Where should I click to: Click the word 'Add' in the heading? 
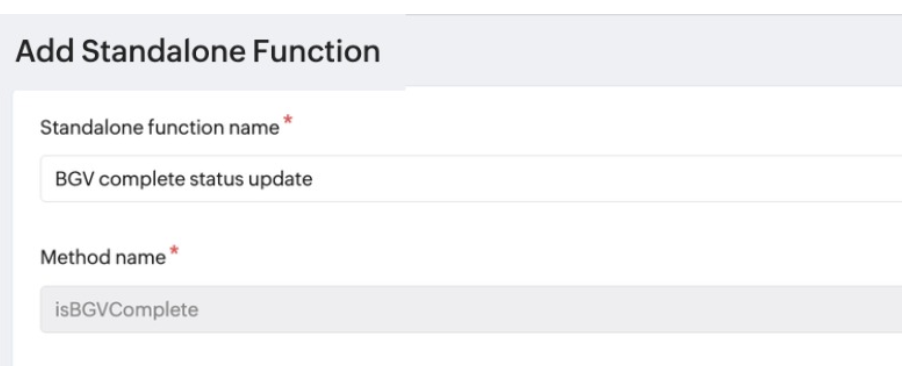pos(45,51)
